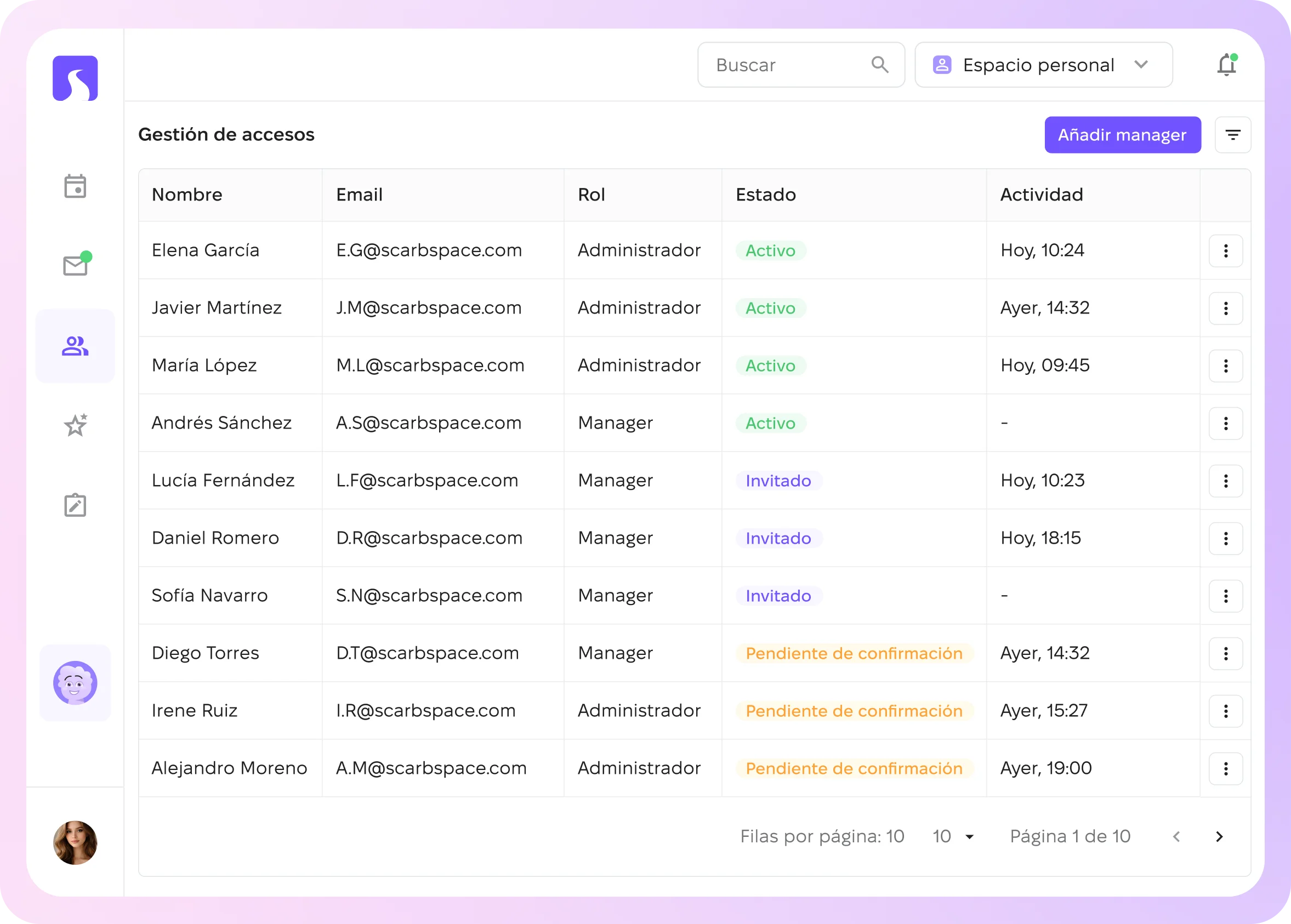Focus the Buscar search field
This screenshot has width=1291, height=924.
801,65
